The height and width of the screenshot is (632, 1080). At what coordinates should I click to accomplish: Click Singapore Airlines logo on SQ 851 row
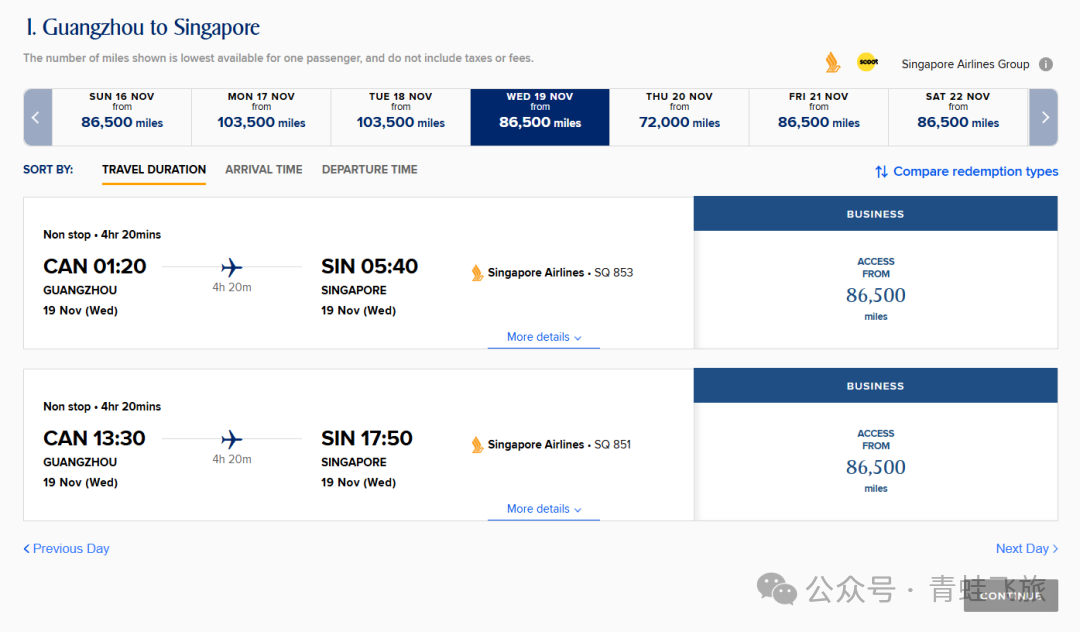click(477, 445)
